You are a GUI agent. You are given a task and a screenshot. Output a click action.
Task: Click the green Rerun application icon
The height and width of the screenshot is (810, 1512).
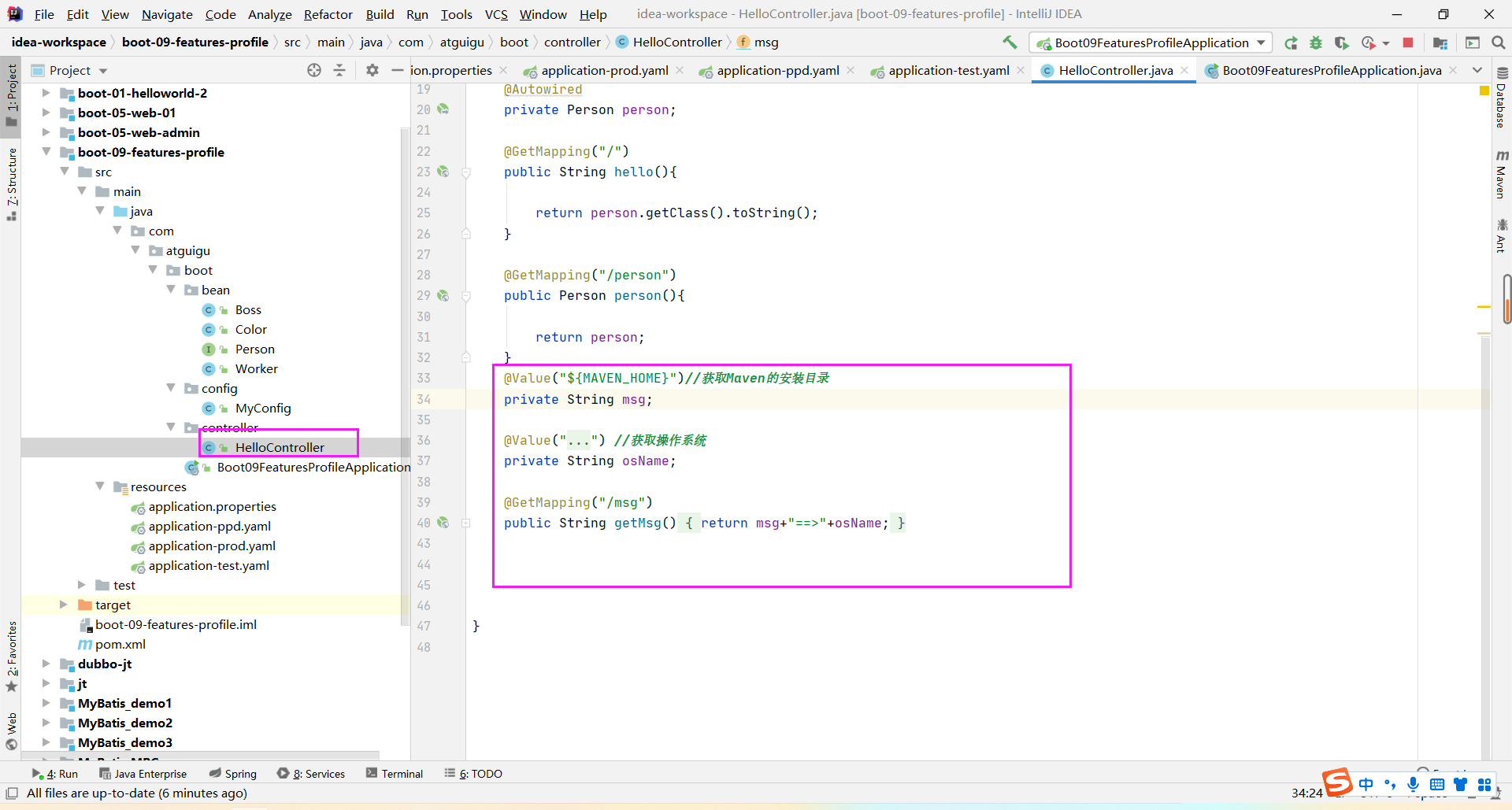pyautogui.click(x=1291, y=43)
